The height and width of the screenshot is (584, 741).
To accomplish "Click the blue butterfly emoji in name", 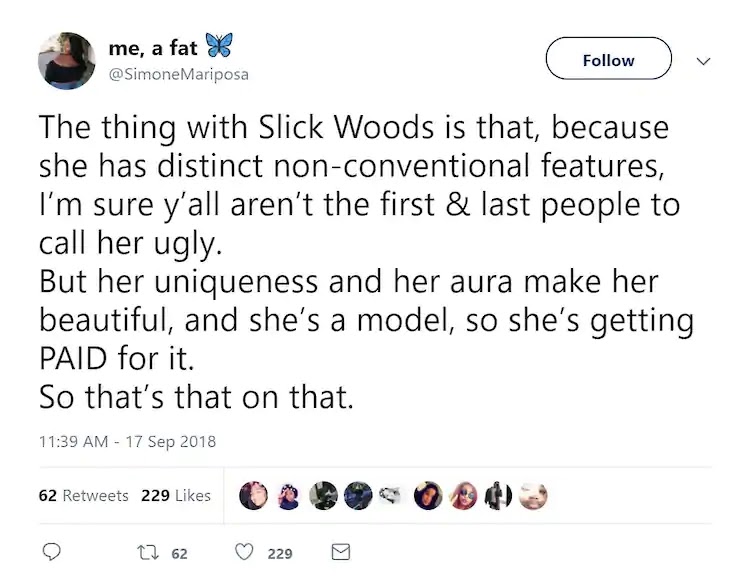I will pyautogui.click(x=219, y=45).
